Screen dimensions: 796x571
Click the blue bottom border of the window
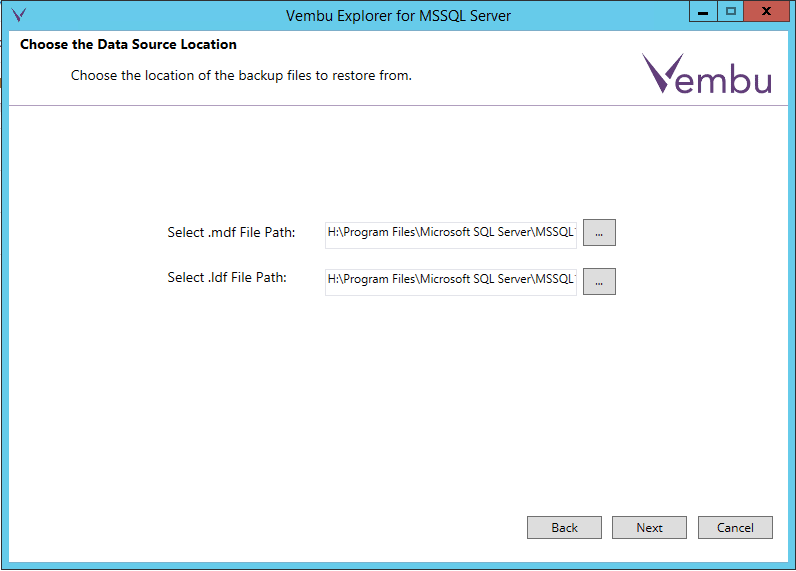400,566
